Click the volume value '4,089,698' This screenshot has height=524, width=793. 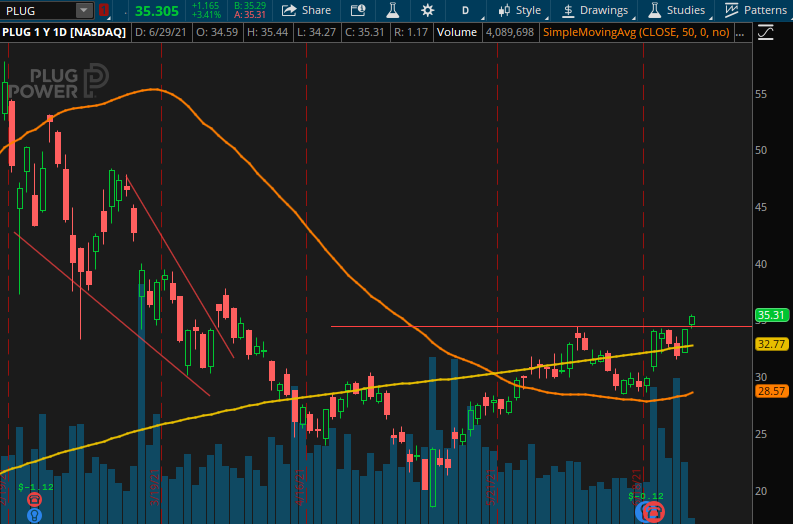coord(510,32)
